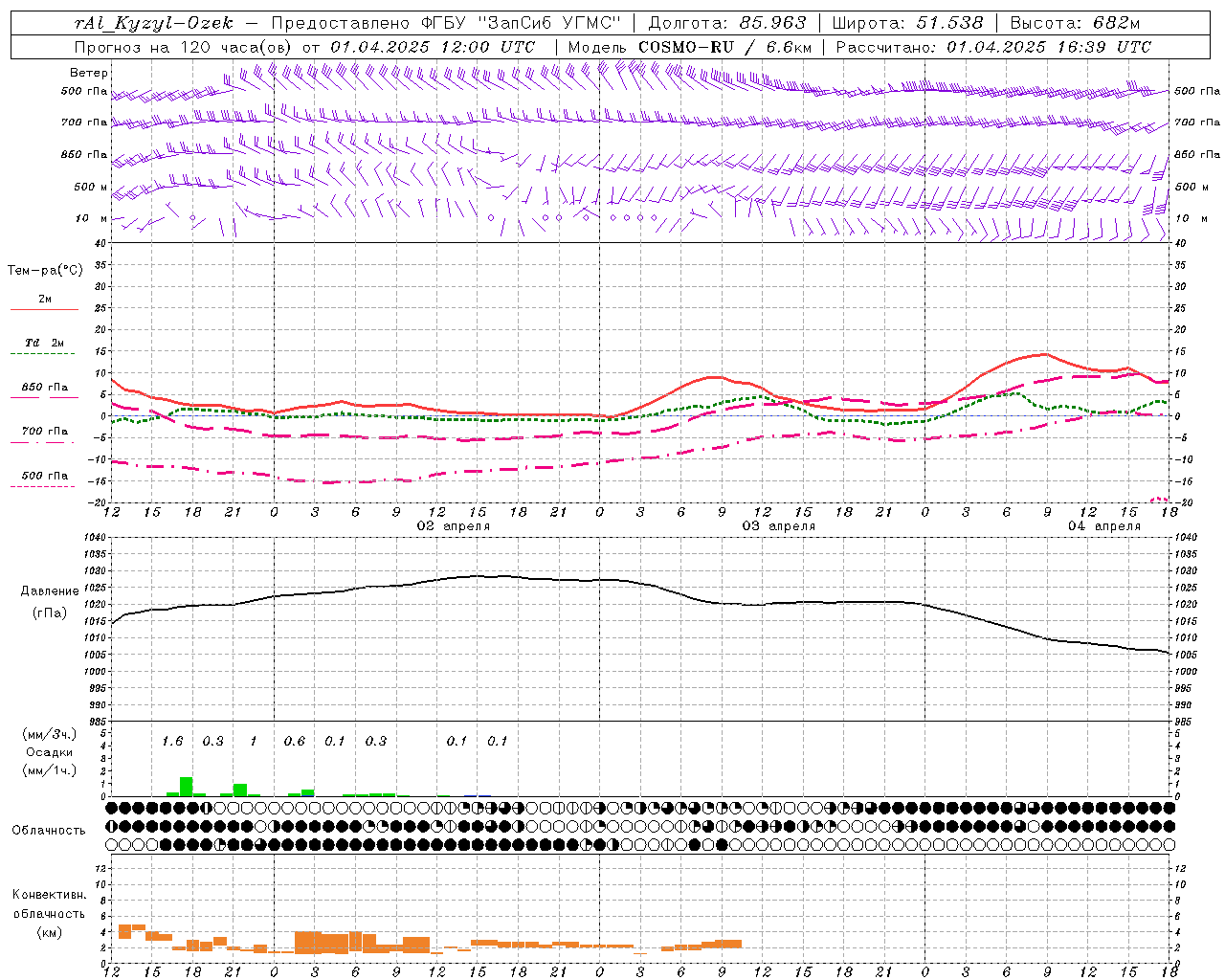Click the '2м' solid red legend line

tap(44, 310)
